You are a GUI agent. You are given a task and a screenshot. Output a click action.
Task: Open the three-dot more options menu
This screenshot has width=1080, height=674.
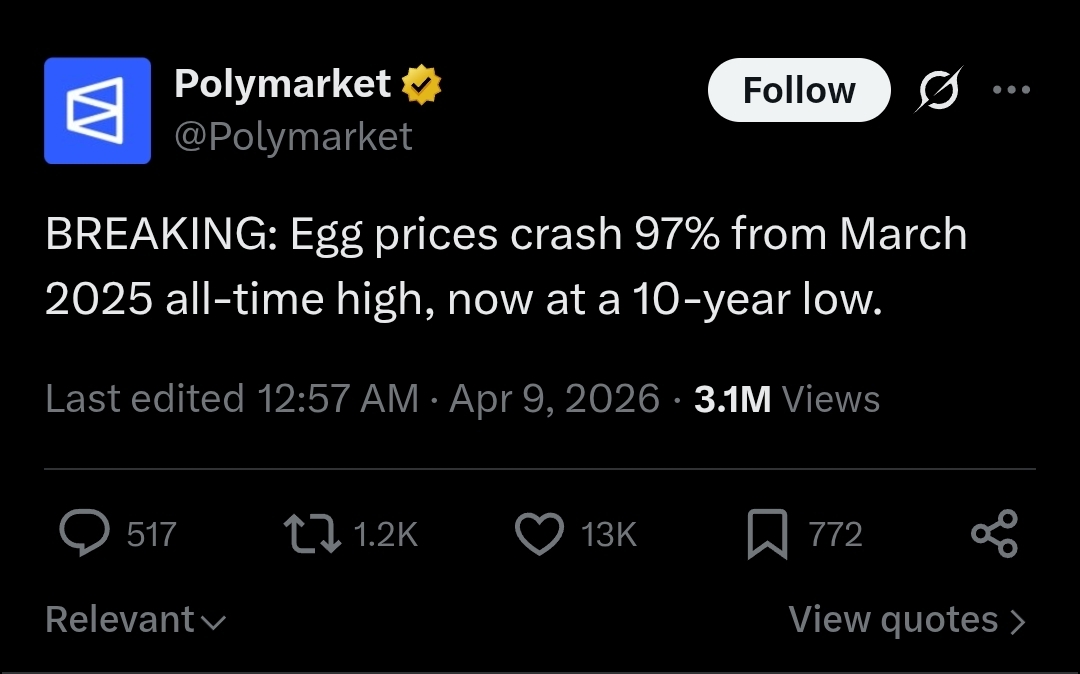coord(1011,89)
